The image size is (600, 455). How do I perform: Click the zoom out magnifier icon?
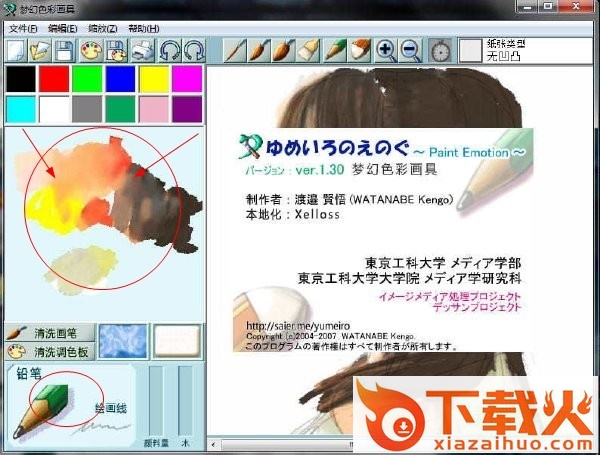tap(410, 50)
